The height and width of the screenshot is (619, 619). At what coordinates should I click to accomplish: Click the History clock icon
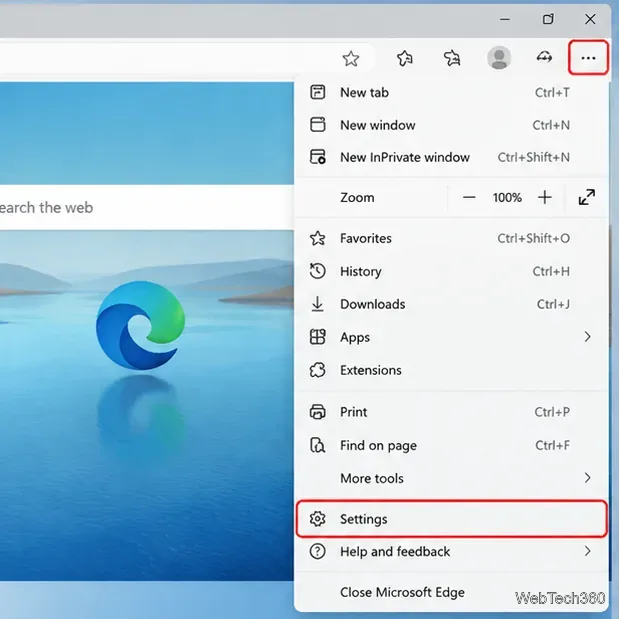point(318,271)
